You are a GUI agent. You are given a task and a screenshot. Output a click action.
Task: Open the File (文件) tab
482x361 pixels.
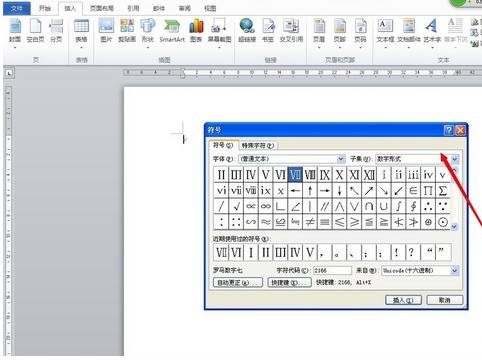(x=17, y=8)
